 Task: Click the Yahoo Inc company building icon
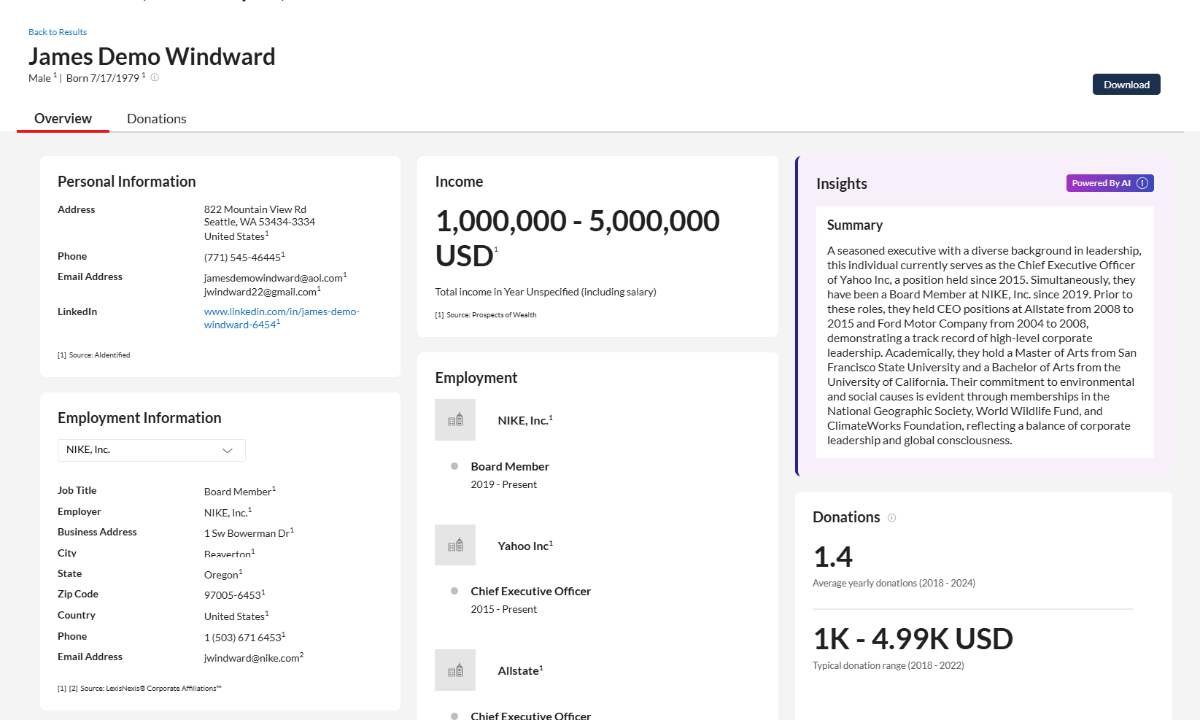pyautogui.click(x=455, y=545)
